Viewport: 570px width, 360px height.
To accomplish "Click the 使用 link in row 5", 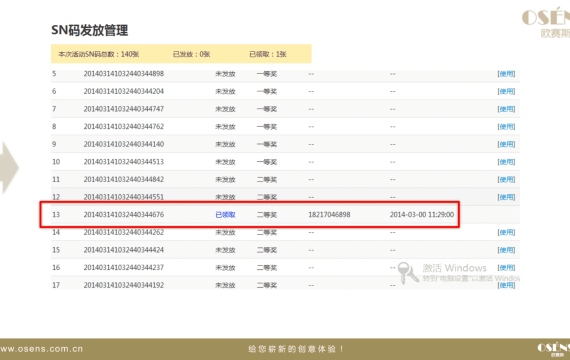I will tap(506, 74).
